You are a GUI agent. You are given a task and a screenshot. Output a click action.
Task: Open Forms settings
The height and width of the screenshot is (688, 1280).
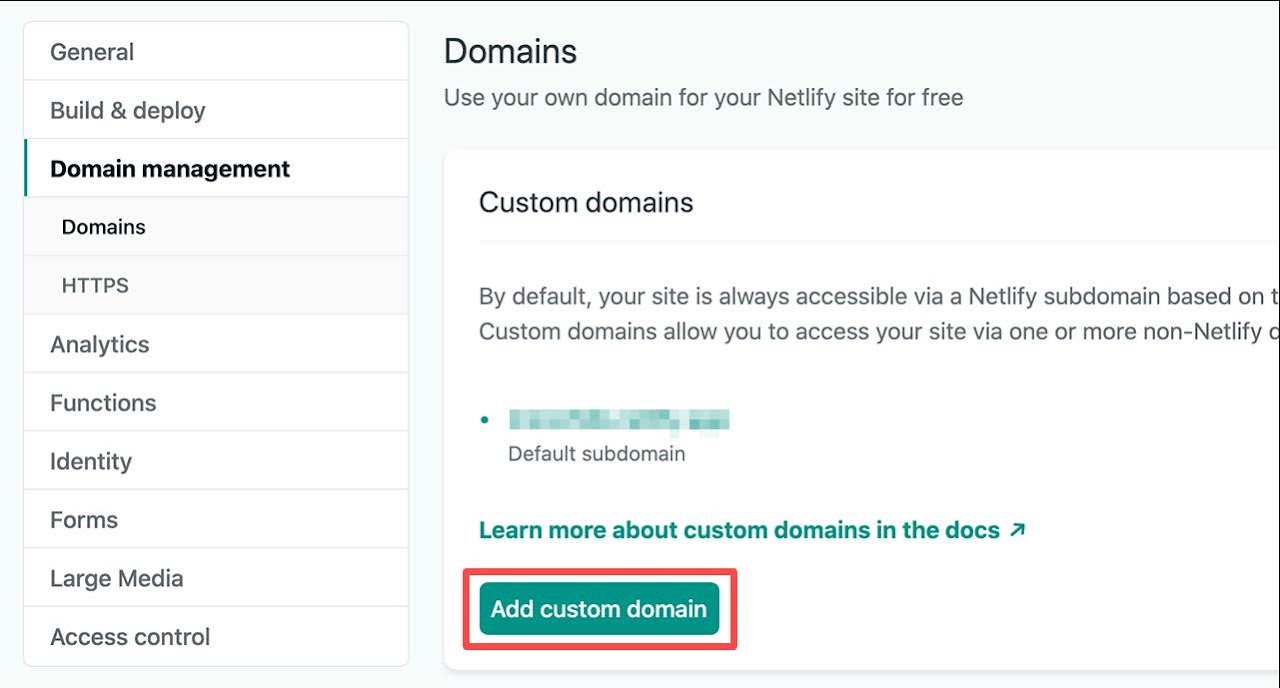[x=216, y=519]
